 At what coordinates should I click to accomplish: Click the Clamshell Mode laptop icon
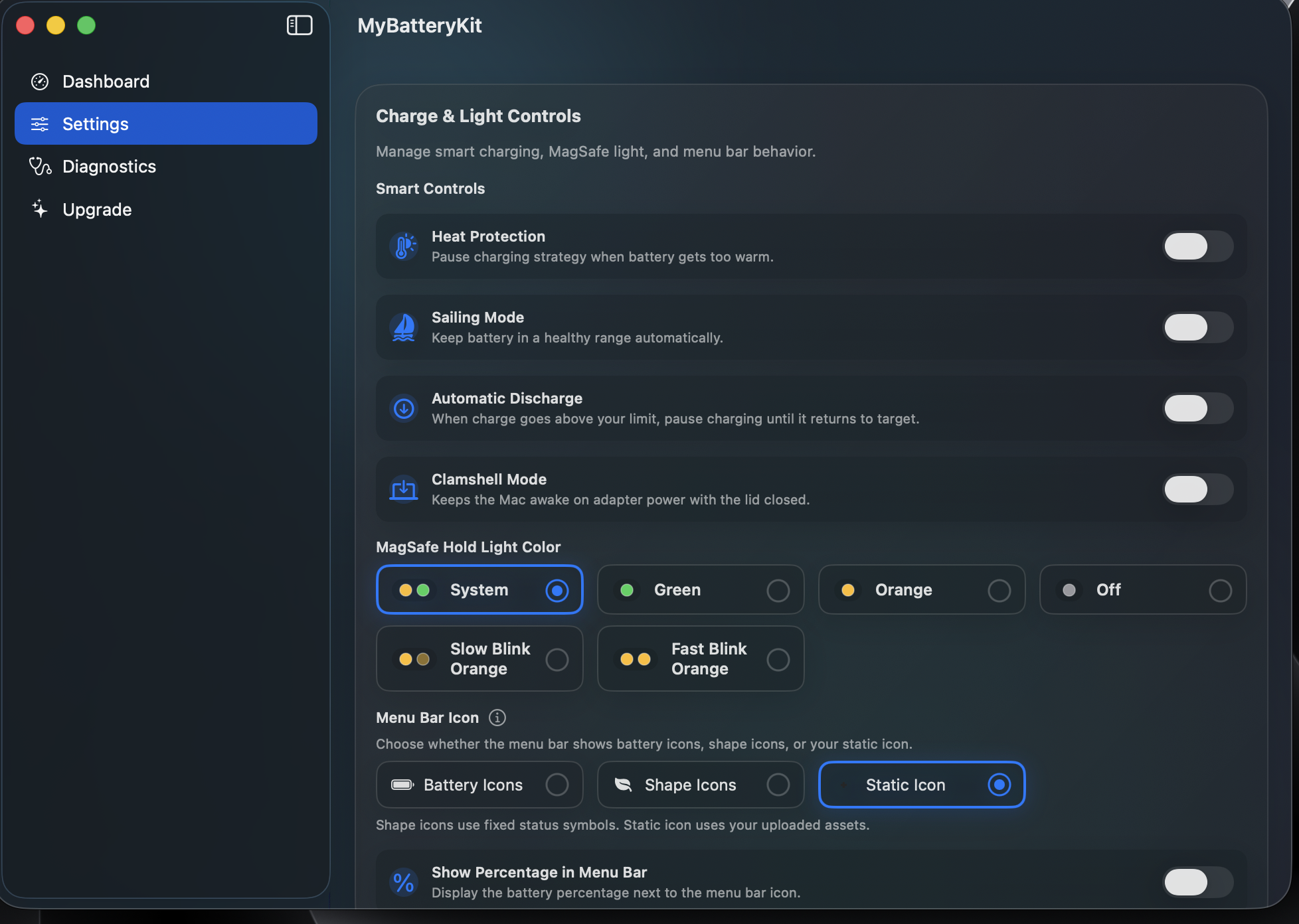(x=404, y=489)
